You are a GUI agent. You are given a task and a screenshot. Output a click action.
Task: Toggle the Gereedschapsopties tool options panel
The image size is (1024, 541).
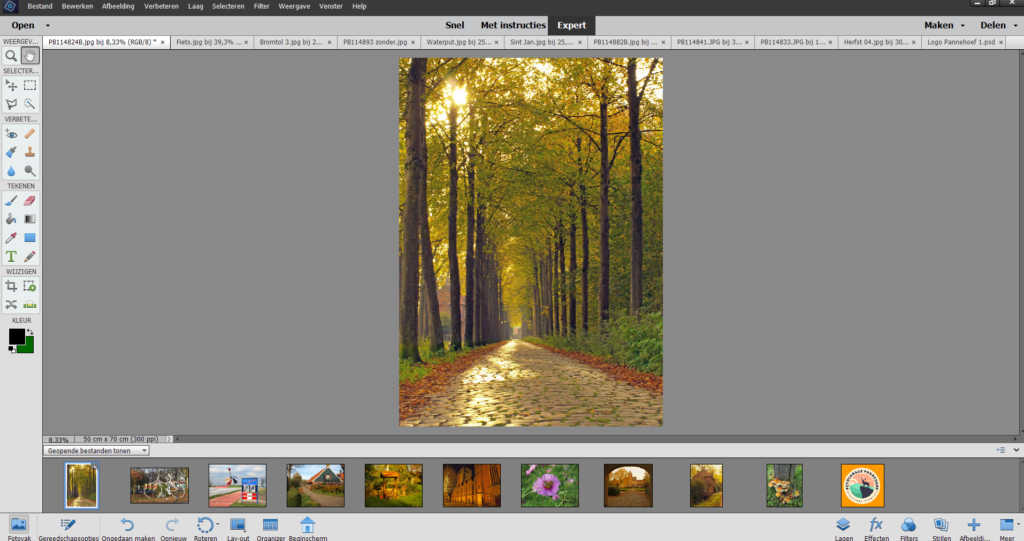click(x=68, y=527)
